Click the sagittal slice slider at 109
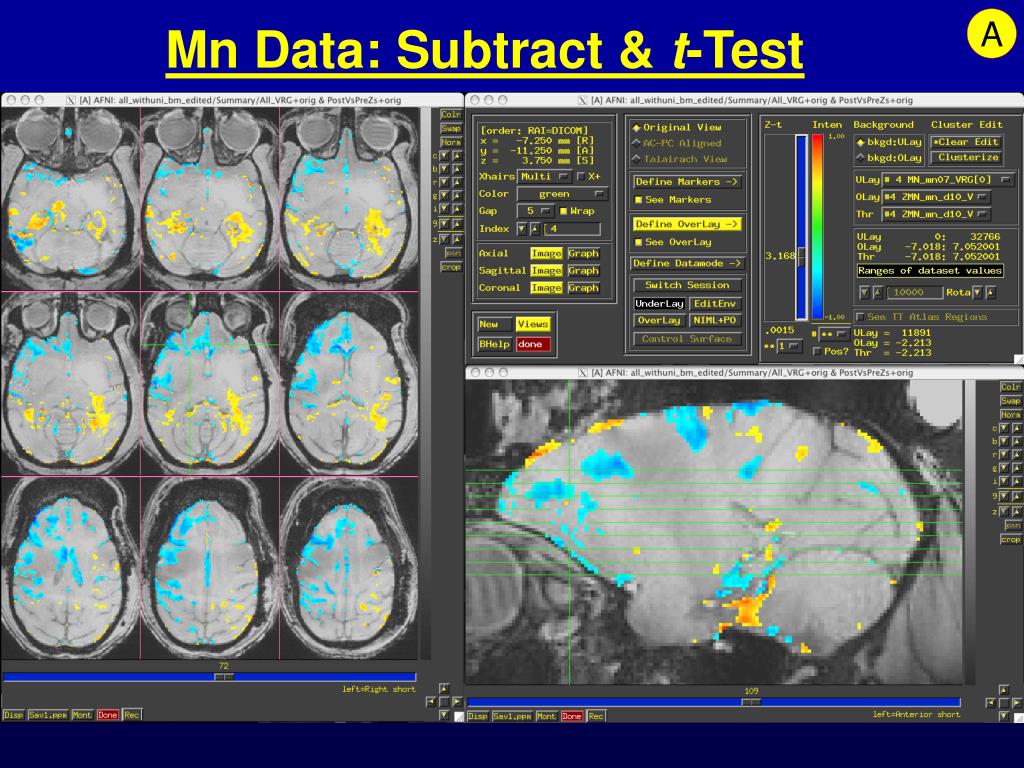This screenshot has width=1024, height=768. (x=751, y=702)
